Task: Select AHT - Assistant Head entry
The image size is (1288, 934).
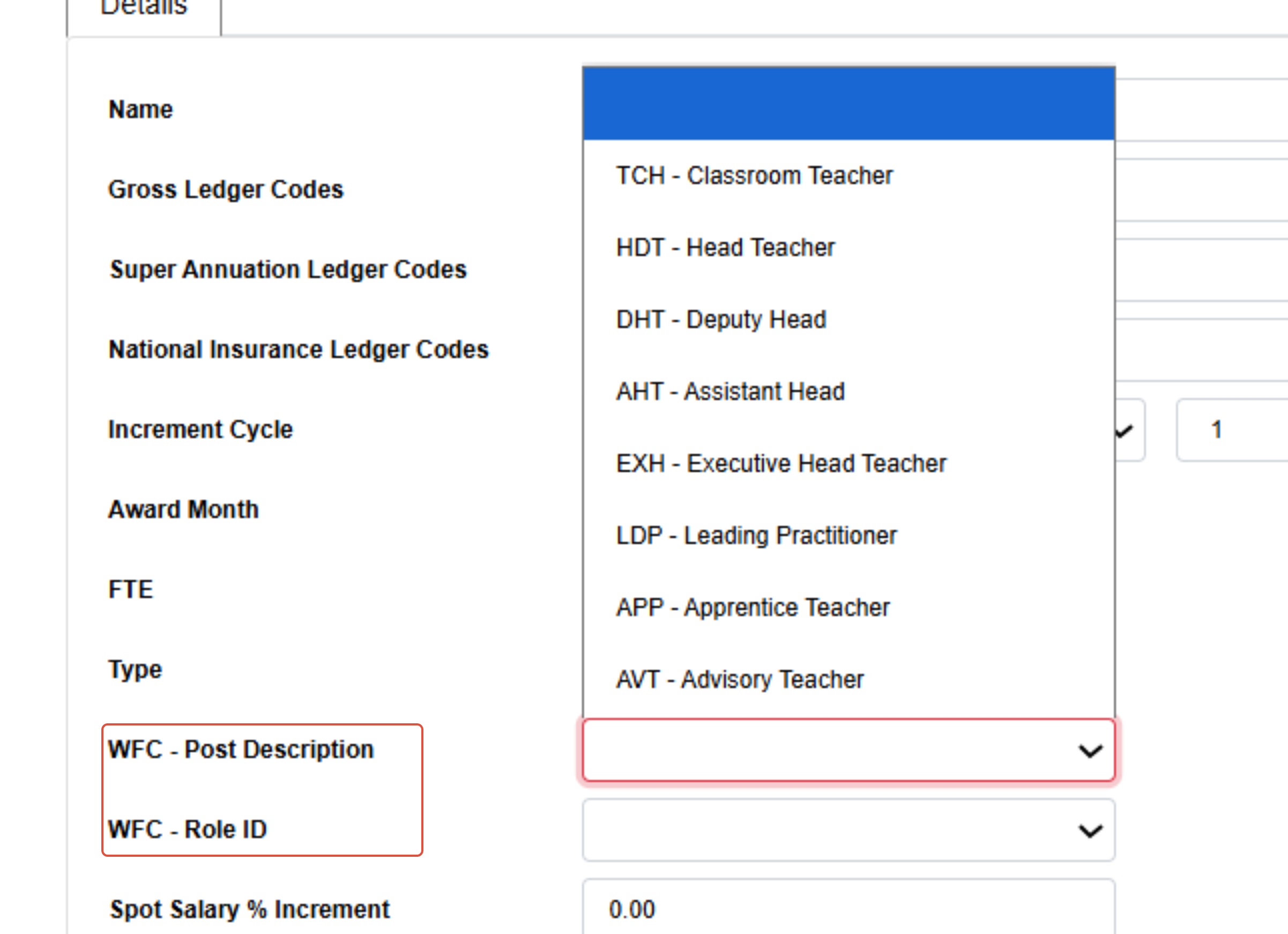Action: click(731, 391)
